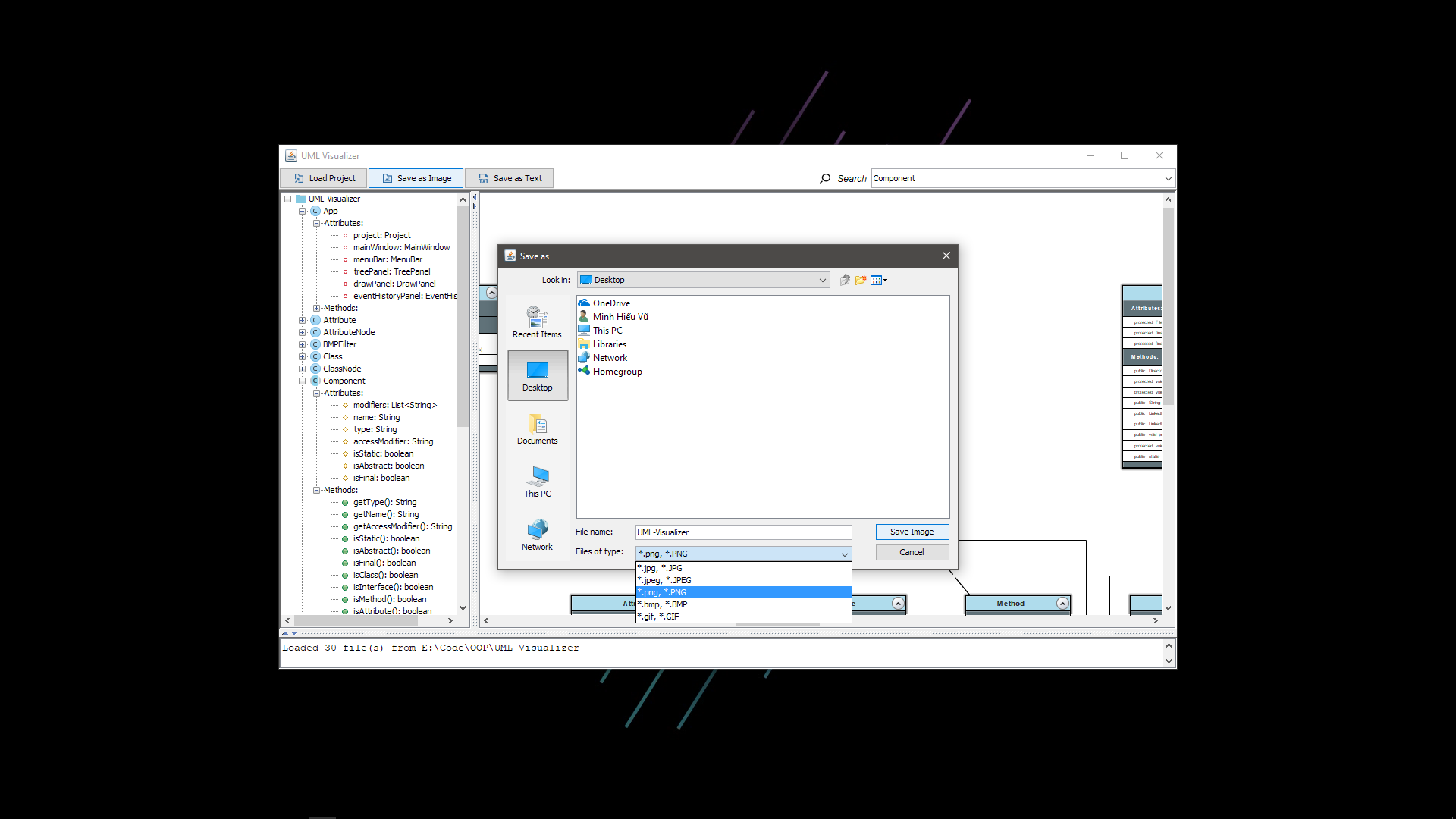Expand the Attribute class tree node
The height and width of the screenshot is (819, 1456).
click(x=303, y=320)
